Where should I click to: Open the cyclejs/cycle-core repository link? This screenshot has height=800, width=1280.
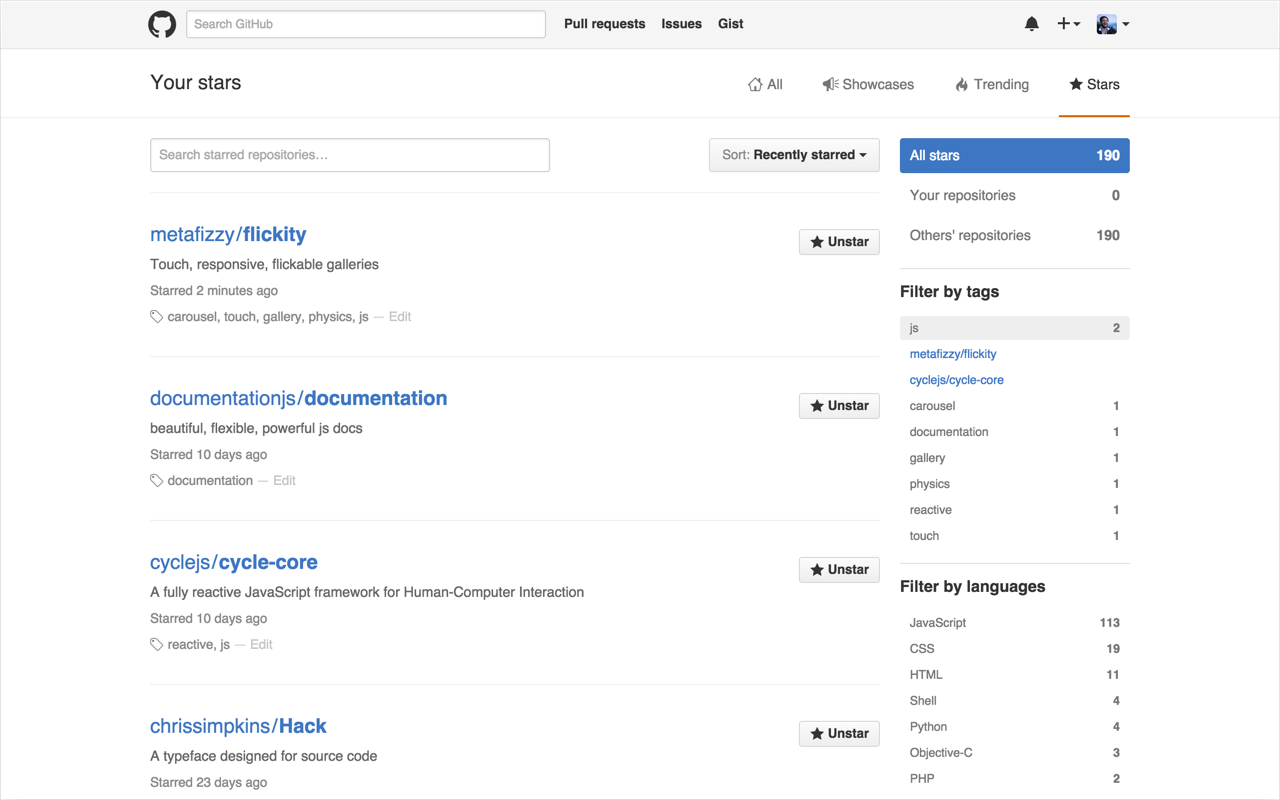tap(234, 562)
